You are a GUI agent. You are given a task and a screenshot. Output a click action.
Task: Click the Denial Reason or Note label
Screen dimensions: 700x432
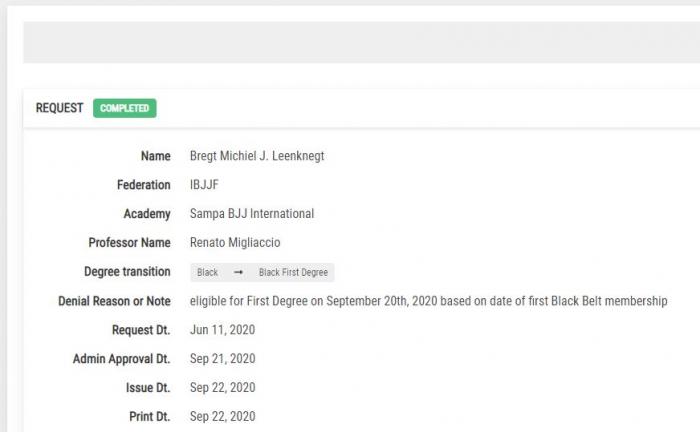(x=114, y=301)
